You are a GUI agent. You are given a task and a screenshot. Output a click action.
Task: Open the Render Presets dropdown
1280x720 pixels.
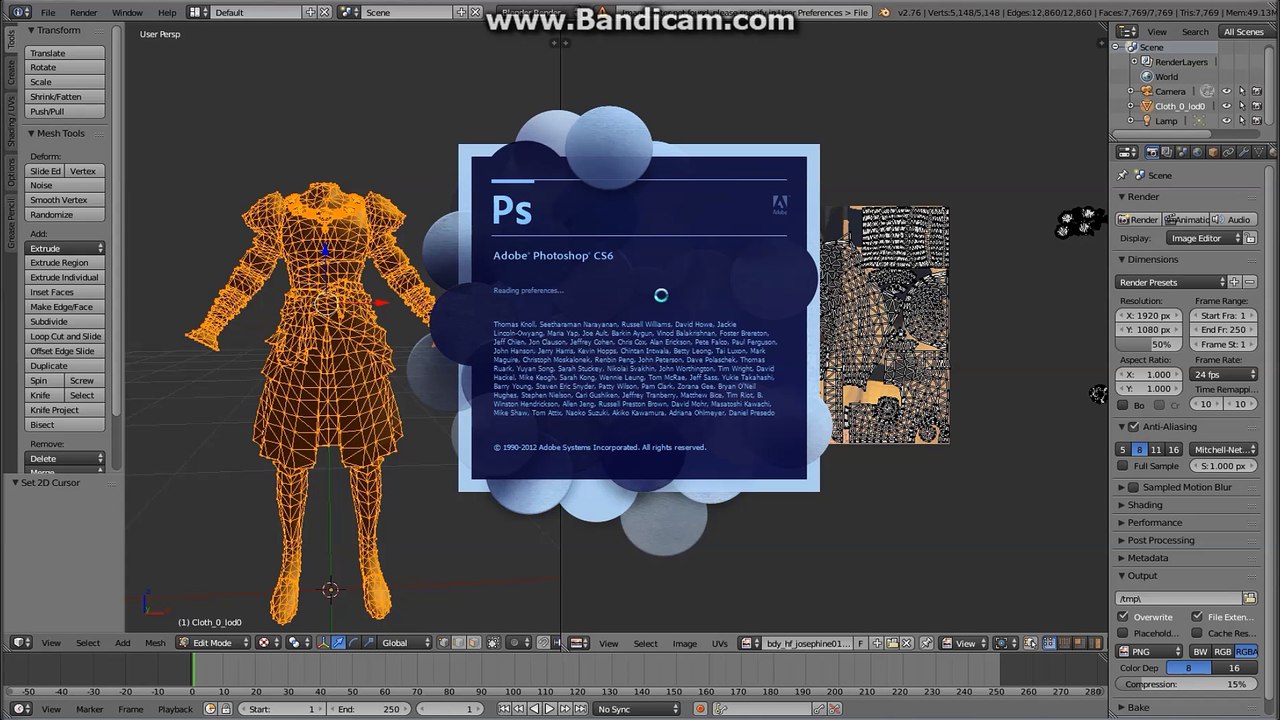pos(1171,282)
